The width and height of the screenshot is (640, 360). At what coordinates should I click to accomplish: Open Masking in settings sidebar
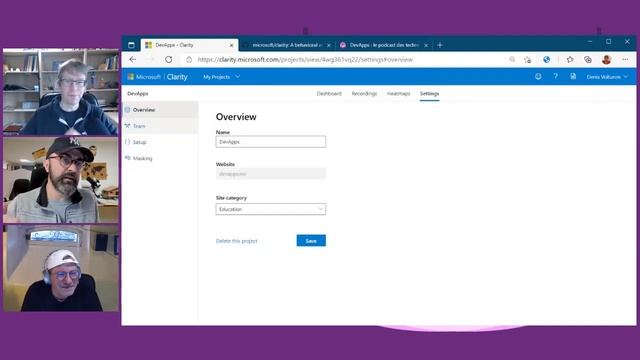pos(160,158)
